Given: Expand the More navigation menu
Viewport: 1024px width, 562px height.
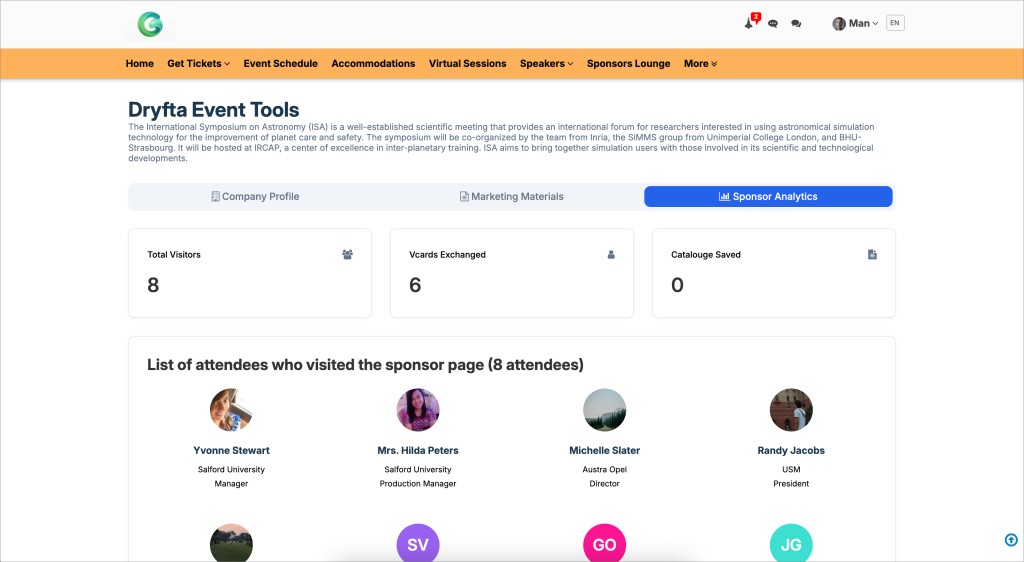Looking at the screenshot, I should [701, 63].
